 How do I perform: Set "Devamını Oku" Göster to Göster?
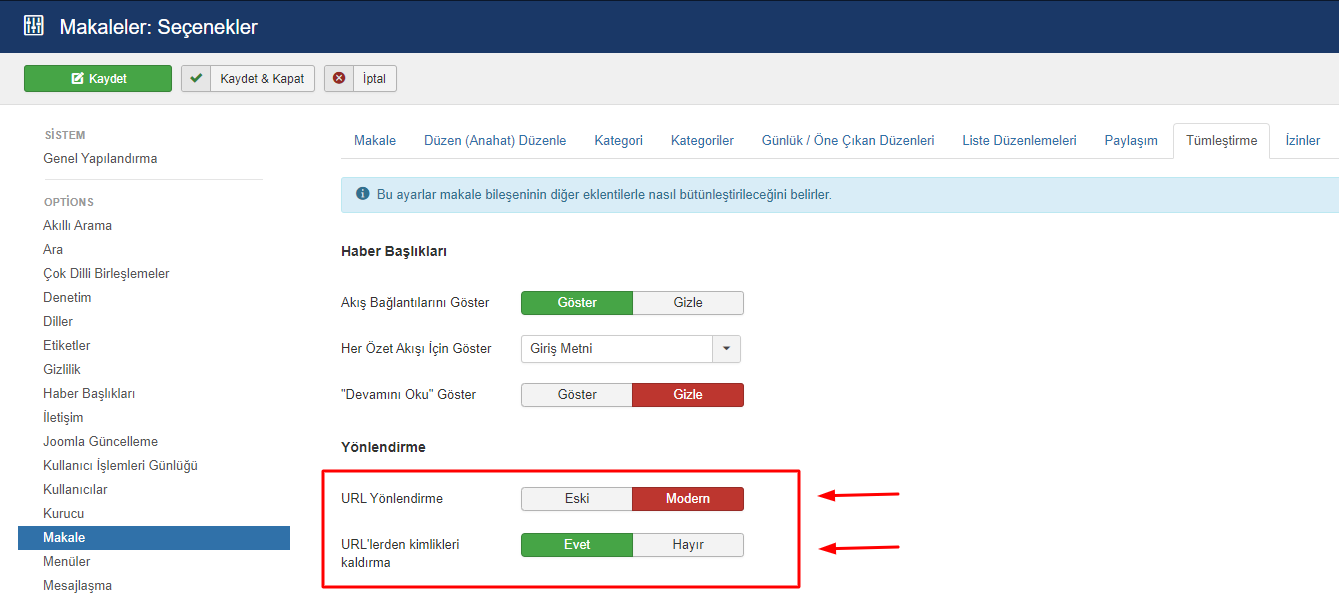click(x=577, y=395)
